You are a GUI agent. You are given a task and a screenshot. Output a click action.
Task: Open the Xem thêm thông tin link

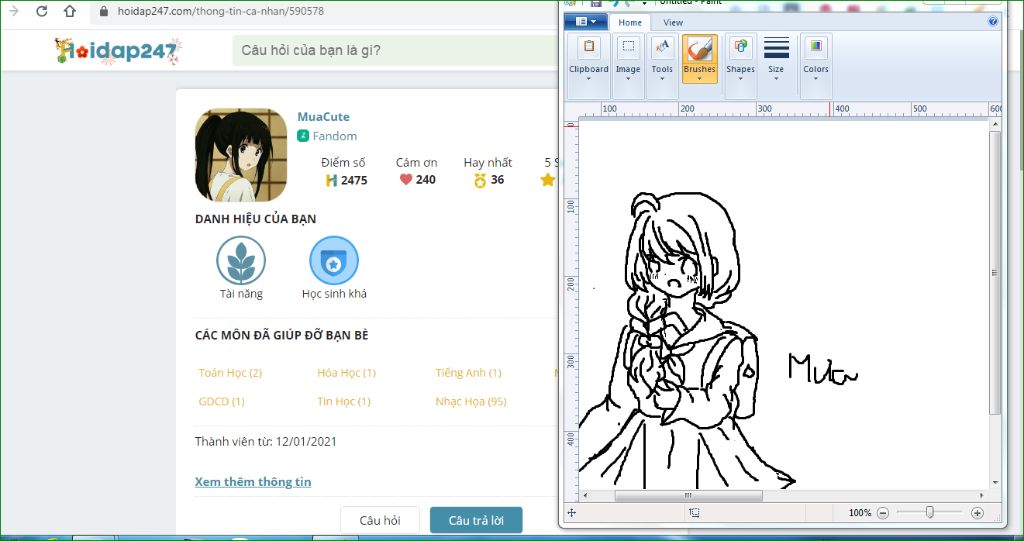tap(253, 482)
